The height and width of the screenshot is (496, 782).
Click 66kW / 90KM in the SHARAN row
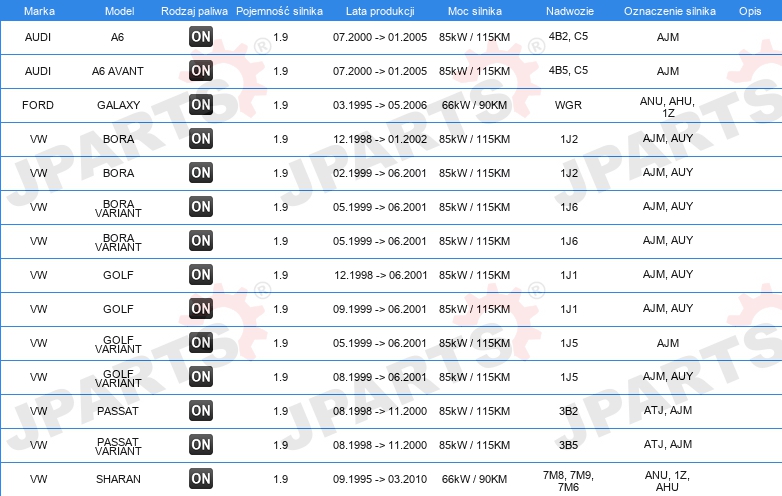(x=474, y=479)
